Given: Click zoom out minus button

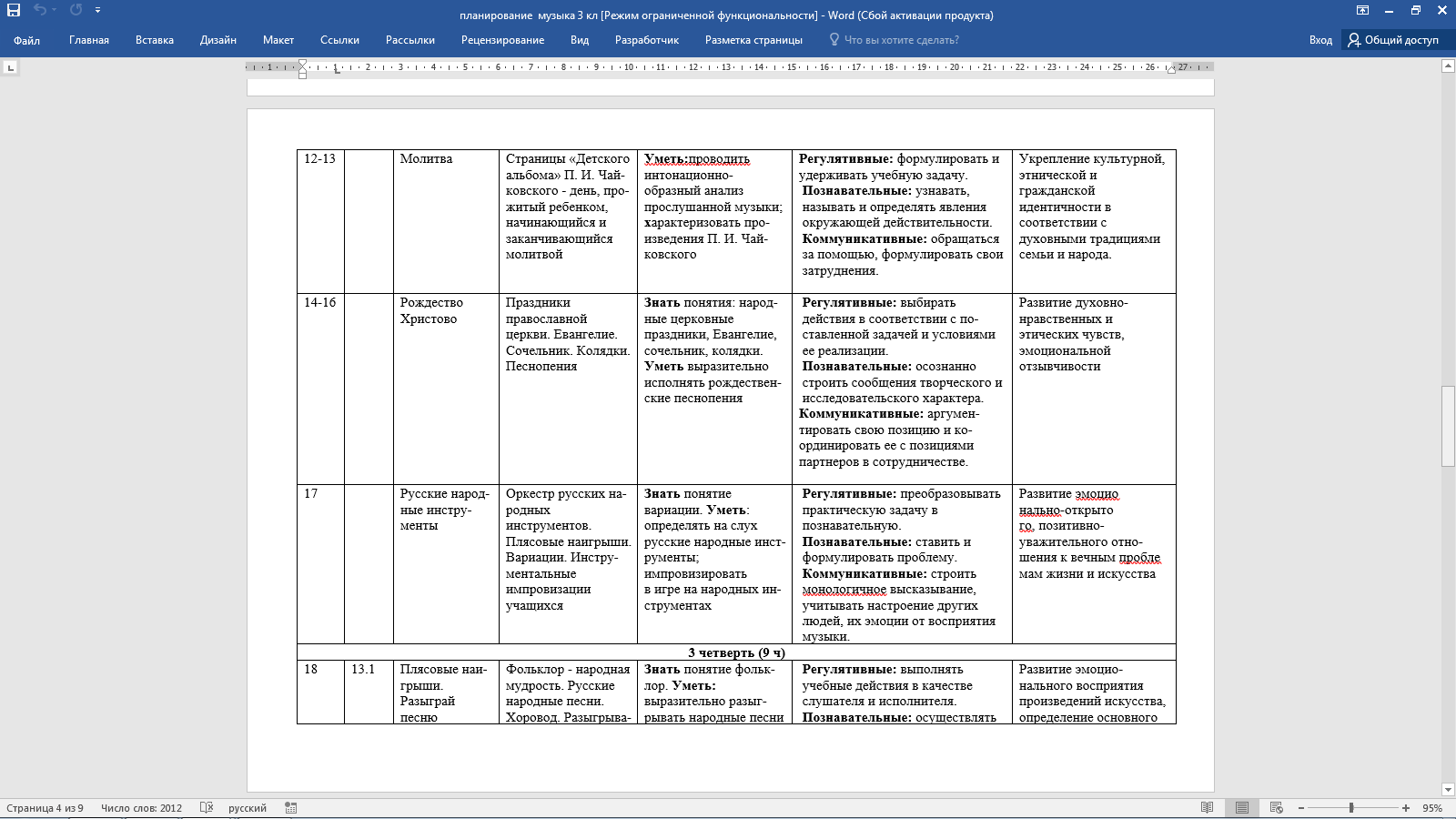Looking at the screenshot, I should 1301,807.
